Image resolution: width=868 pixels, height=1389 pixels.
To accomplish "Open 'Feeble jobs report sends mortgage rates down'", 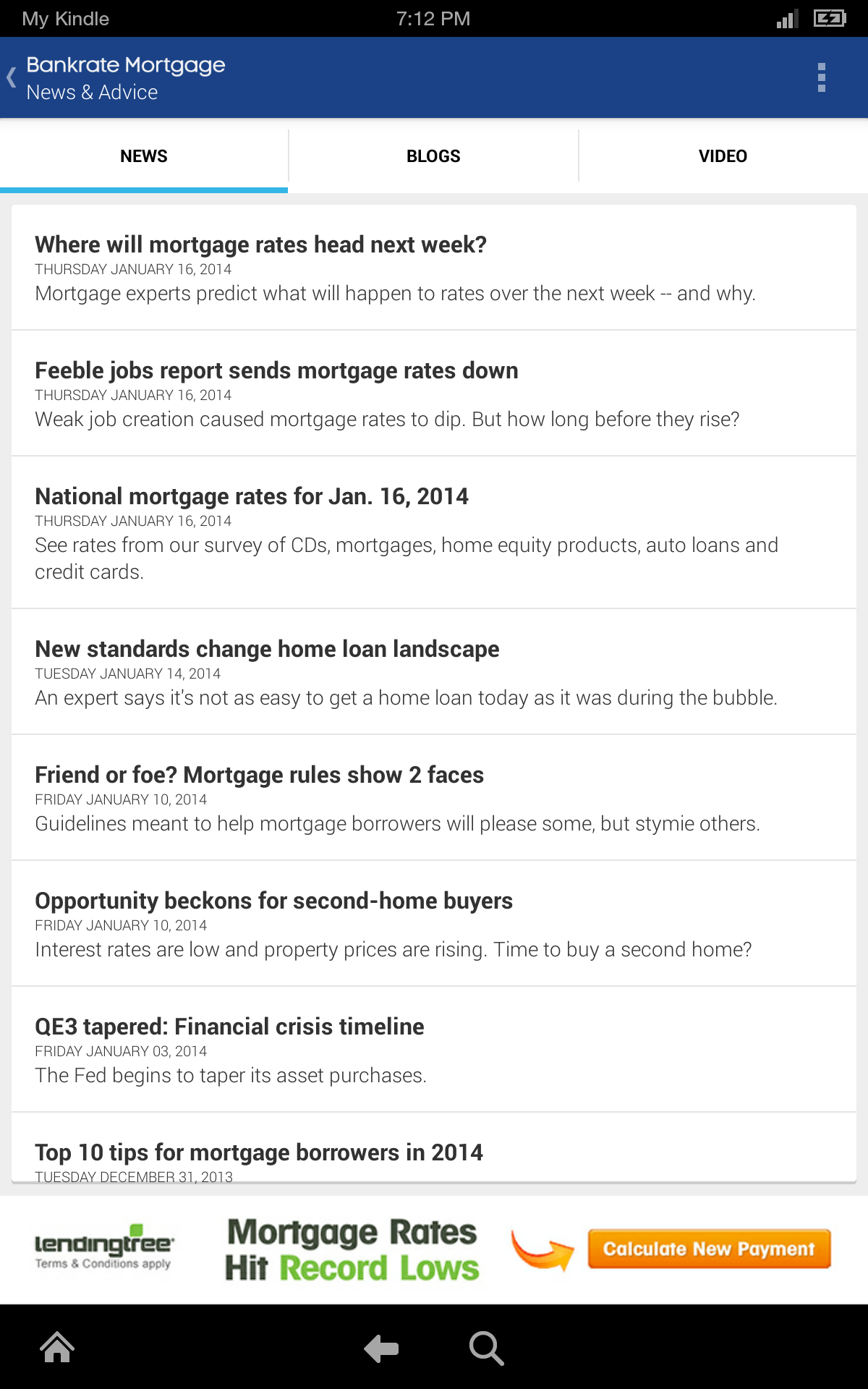I will 276,371.
